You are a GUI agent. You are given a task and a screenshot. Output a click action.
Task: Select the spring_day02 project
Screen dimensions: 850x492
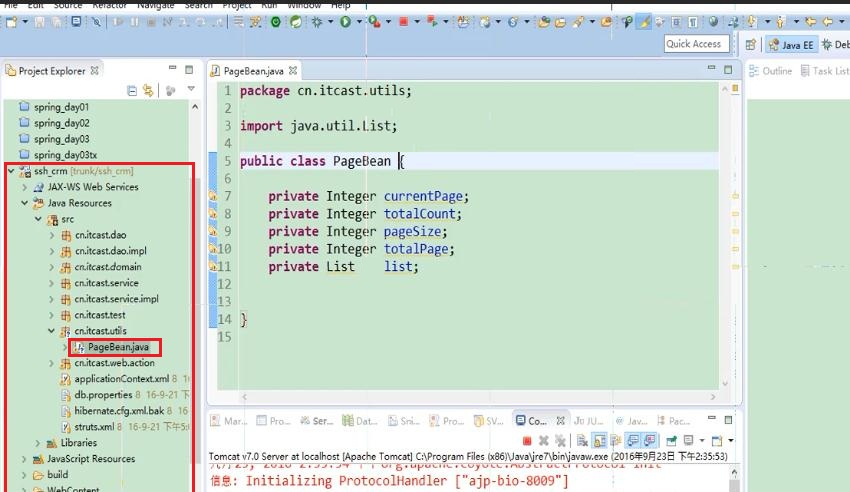tap(62, 123)
